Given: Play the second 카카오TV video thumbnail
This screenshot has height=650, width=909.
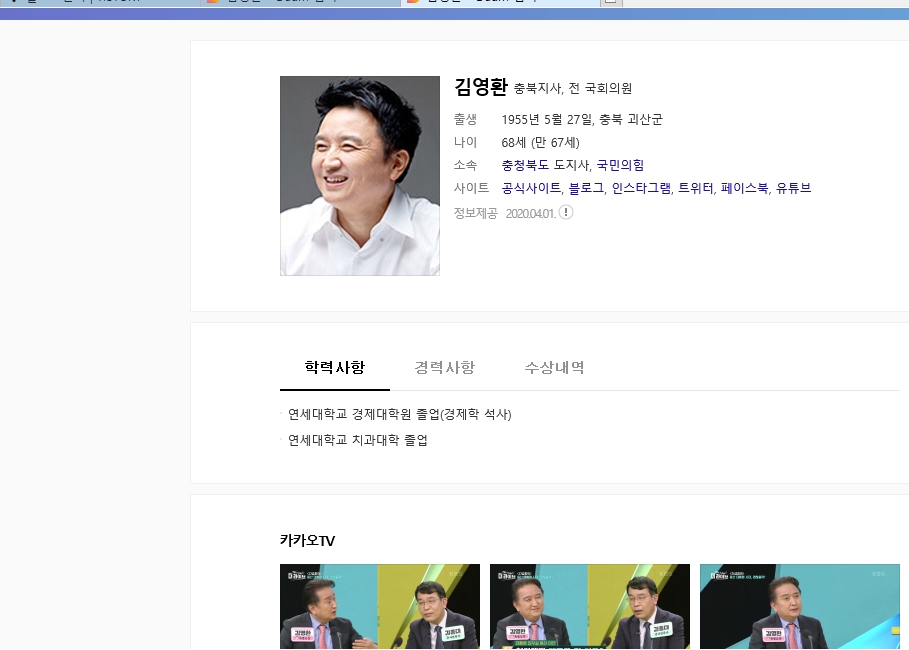Looking at the screenshot, I should click(x=590, y=606).
